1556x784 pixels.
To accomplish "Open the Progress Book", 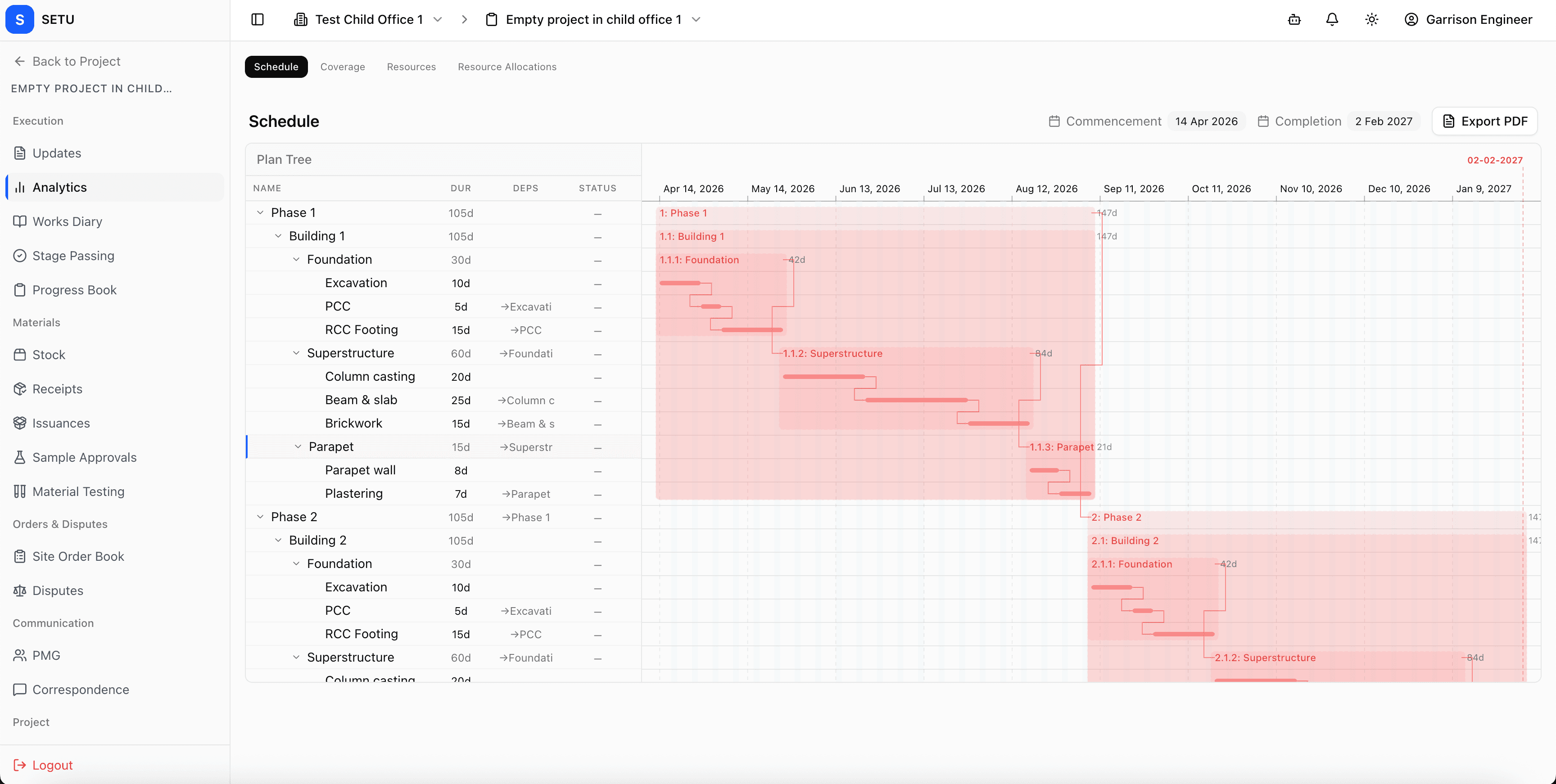I will pyautogui.click(x=74, y=289).
